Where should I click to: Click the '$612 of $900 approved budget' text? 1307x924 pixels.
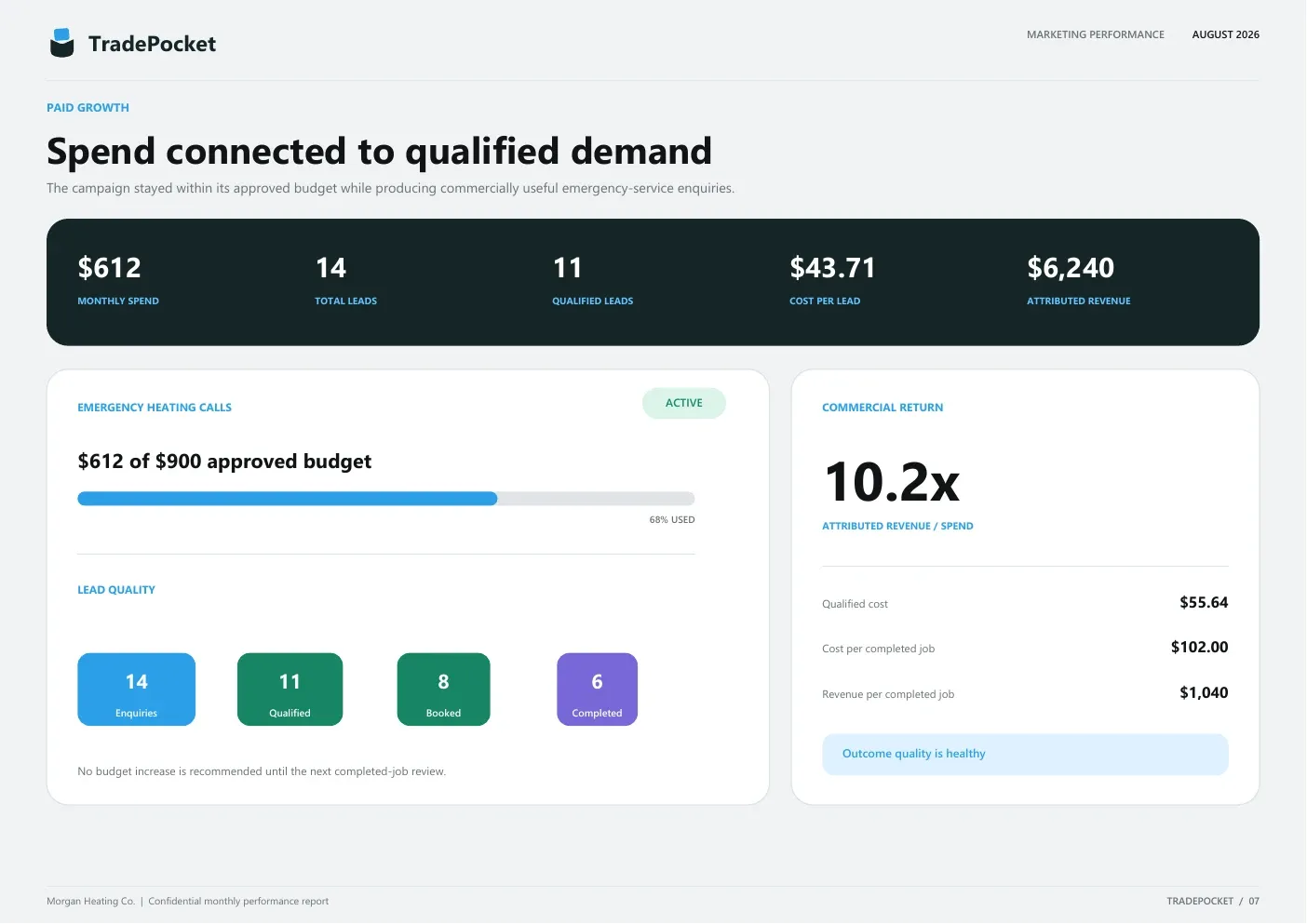coord(224,462)
